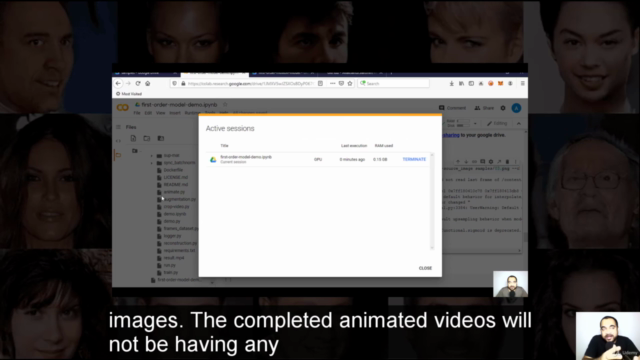Toggle the sidebar table of contents menu icon
This screenshot has height=360, width=640.
coord(118,127)
